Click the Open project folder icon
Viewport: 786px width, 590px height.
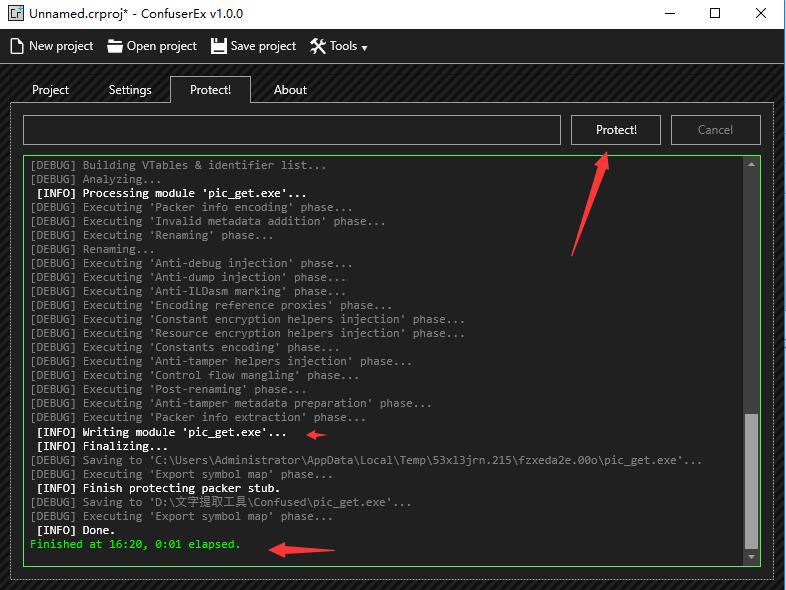point(115,46)
